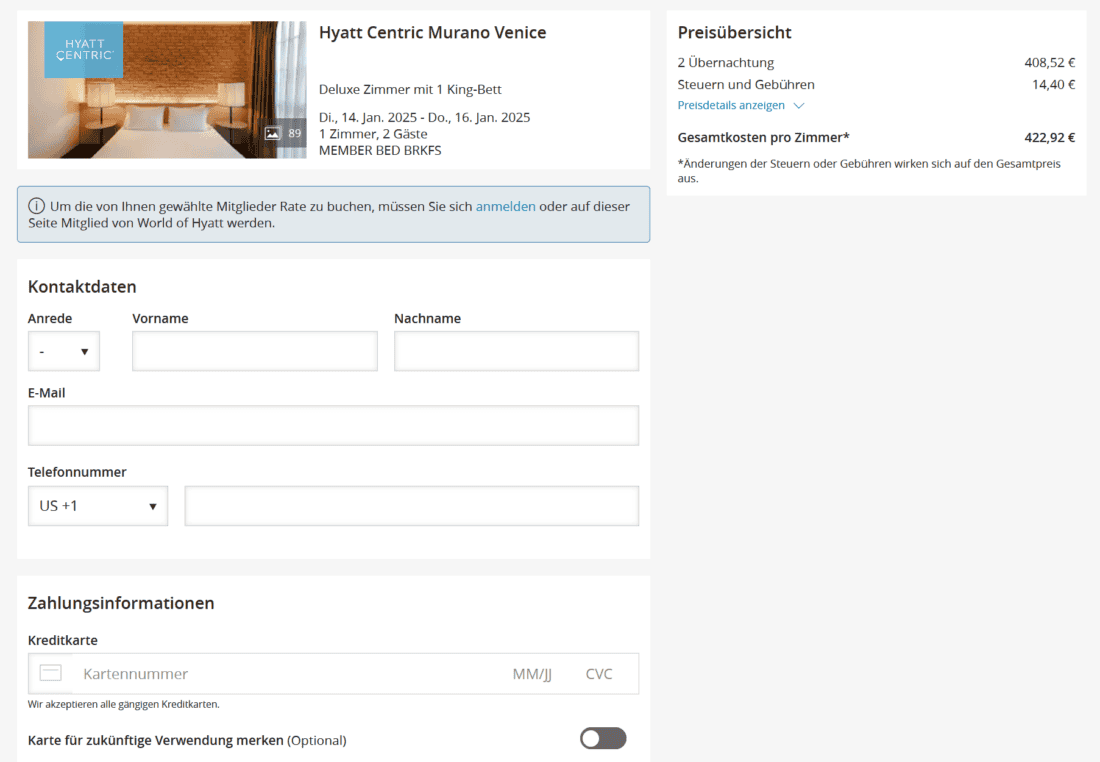The width and height of the screenshot is (1100, 762).
Task: Open the photo gallery icon on hotel image
Action: (x=272, y=133)
